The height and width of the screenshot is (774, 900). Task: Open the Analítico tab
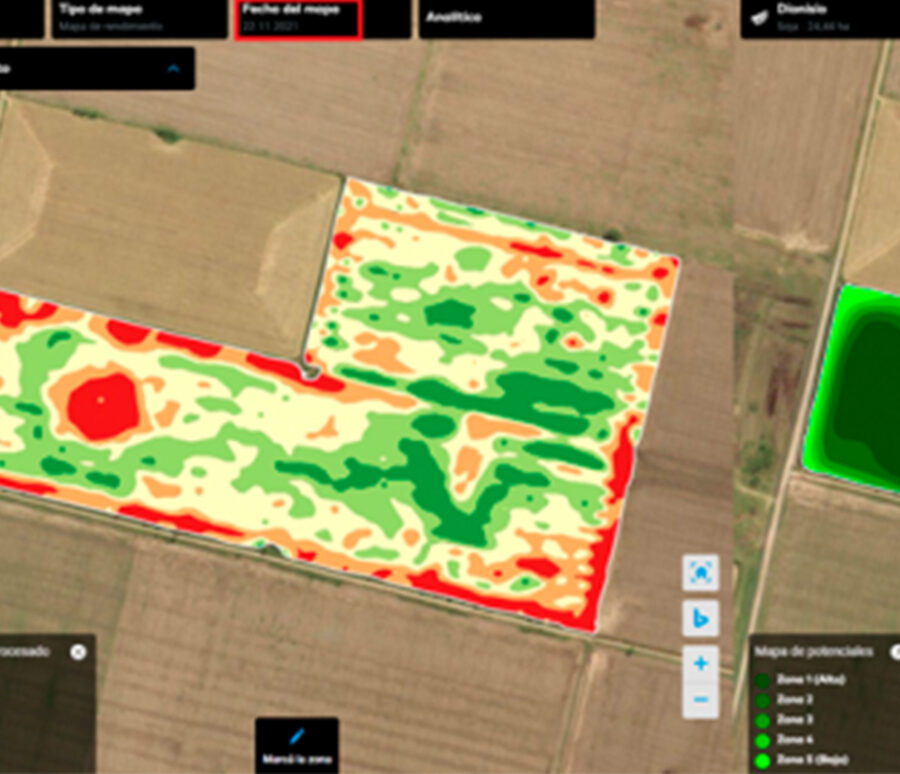point(505,17)
